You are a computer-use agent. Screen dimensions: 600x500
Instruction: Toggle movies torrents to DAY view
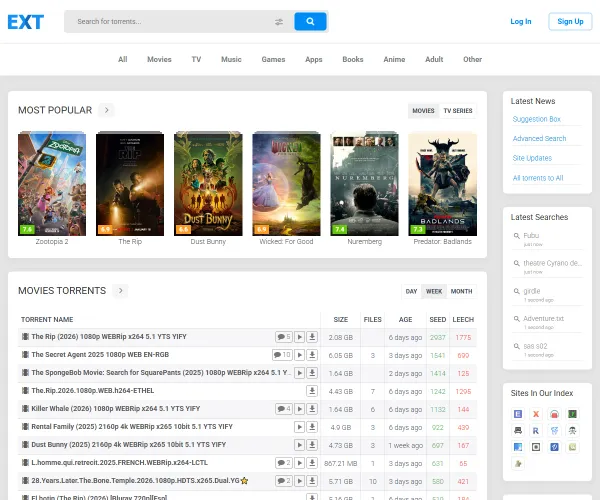tap(411, 291)
